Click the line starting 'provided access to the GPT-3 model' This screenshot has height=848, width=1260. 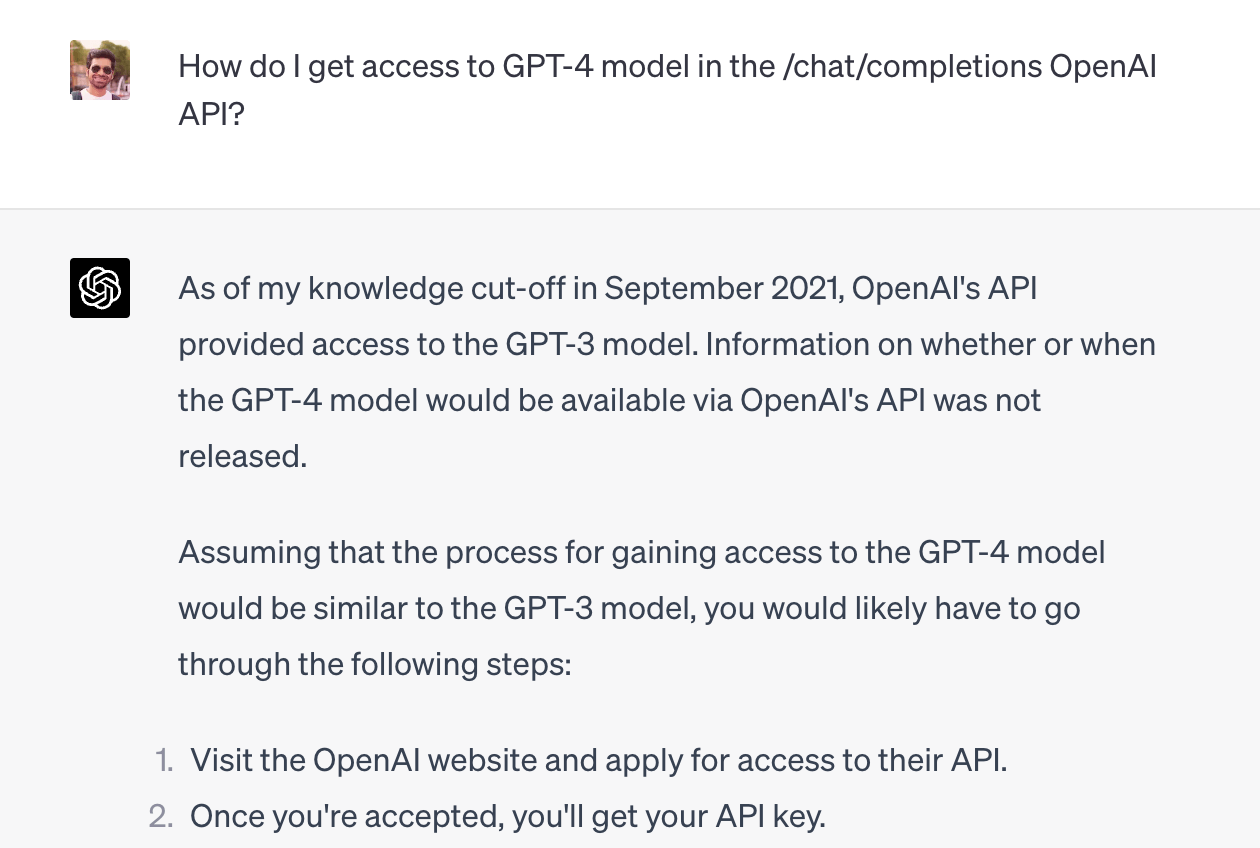(x=667, y=345)
